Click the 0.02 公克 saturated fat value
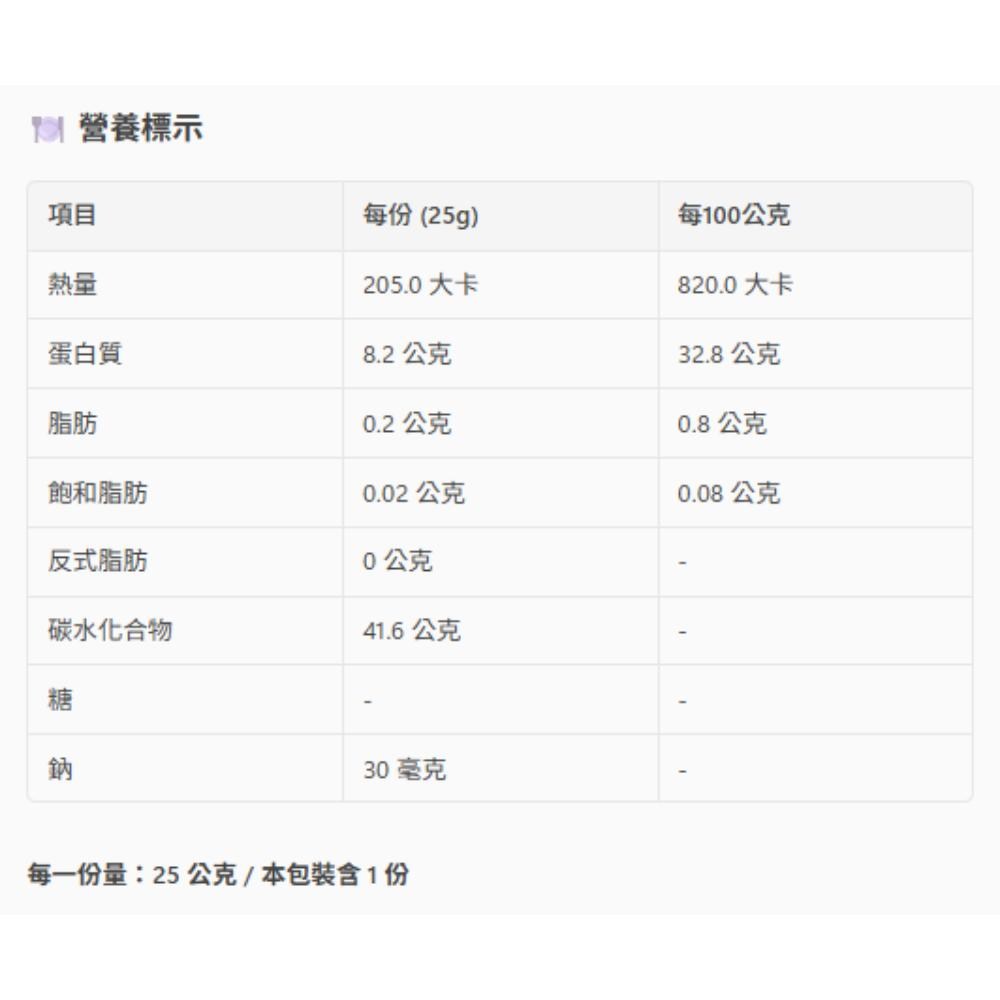The image size is (1000, 1000). coord(413,493)
